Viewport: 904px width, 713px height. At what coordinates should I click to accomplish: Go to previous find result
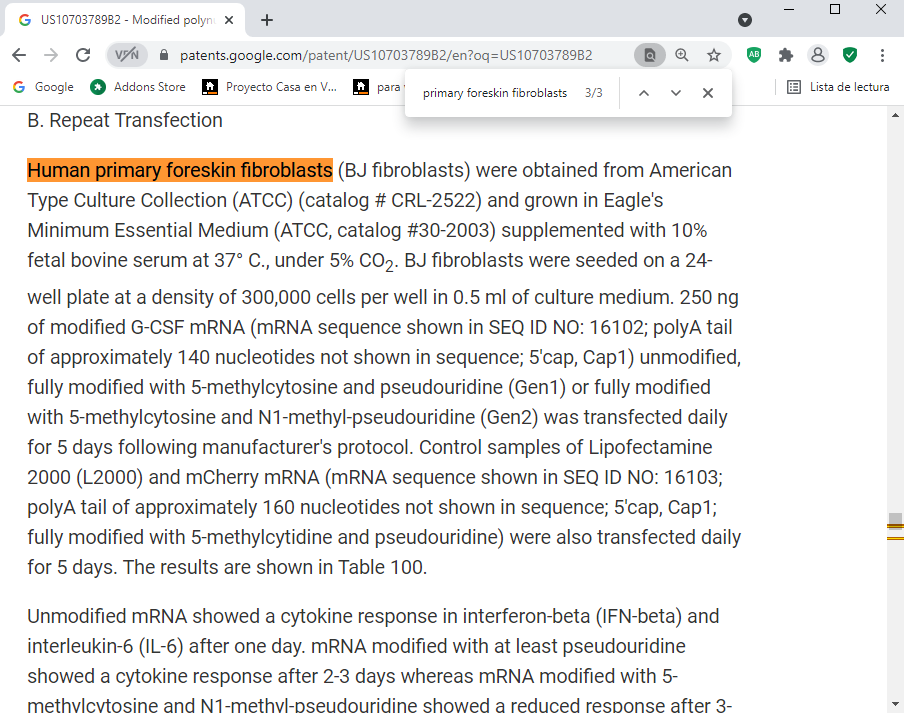coord(643,93)
